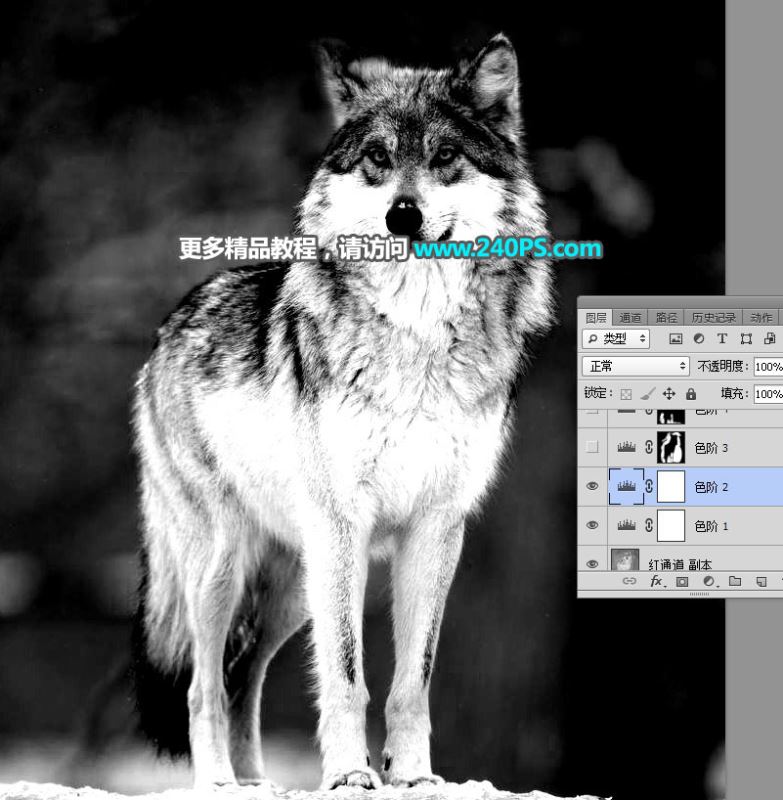This screenshot has width=783, height=800.
Task: Hide the 色阶 2 layer
Action: click(592, 486)
